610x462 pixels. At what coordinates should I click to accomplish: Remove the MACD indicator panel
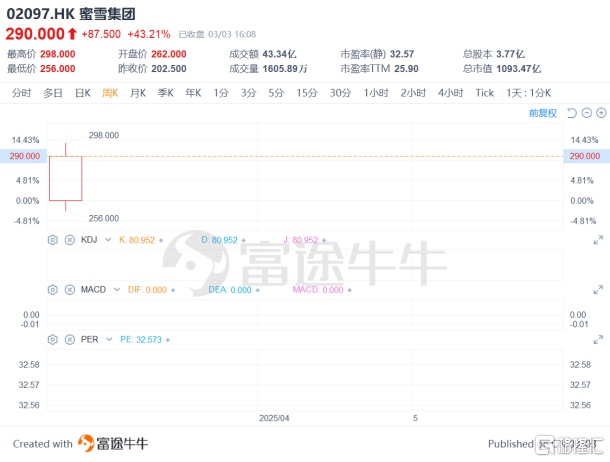point(69,289)
